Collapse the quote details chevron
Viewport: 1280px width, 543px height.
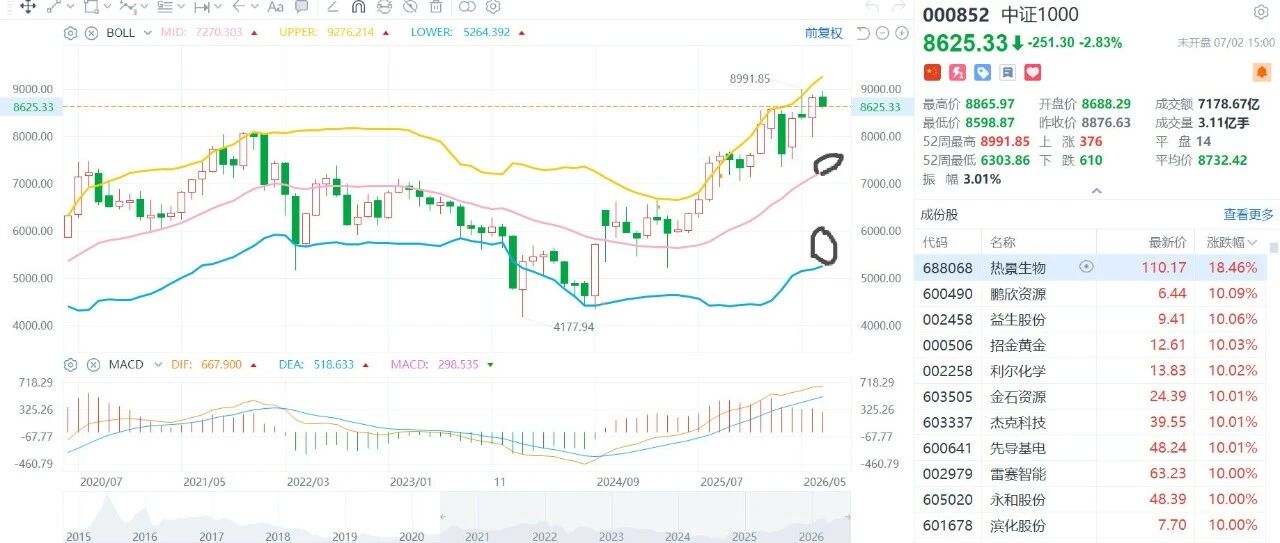tap(1096, 190)
